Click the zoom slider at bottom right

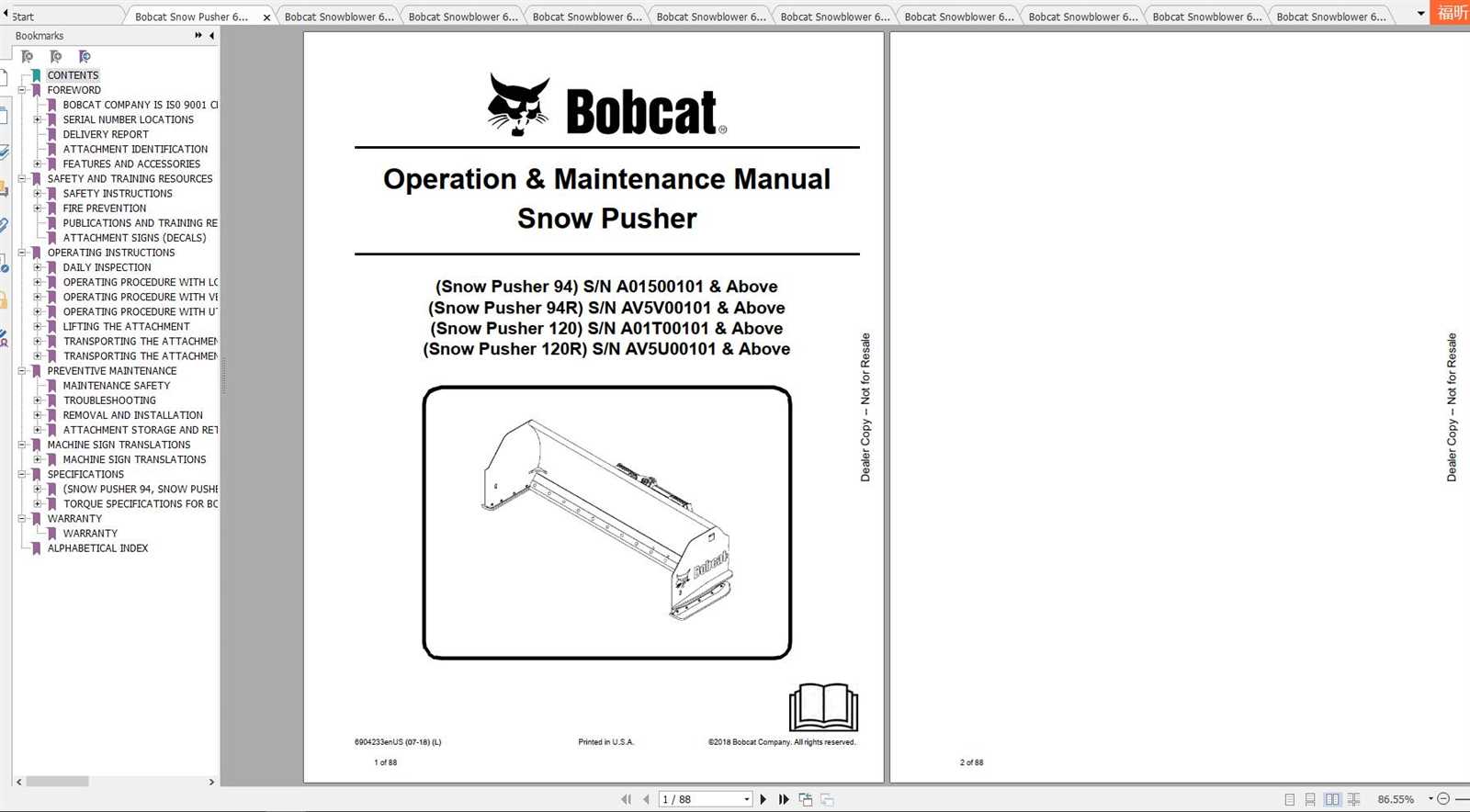tap(1462, 799)
